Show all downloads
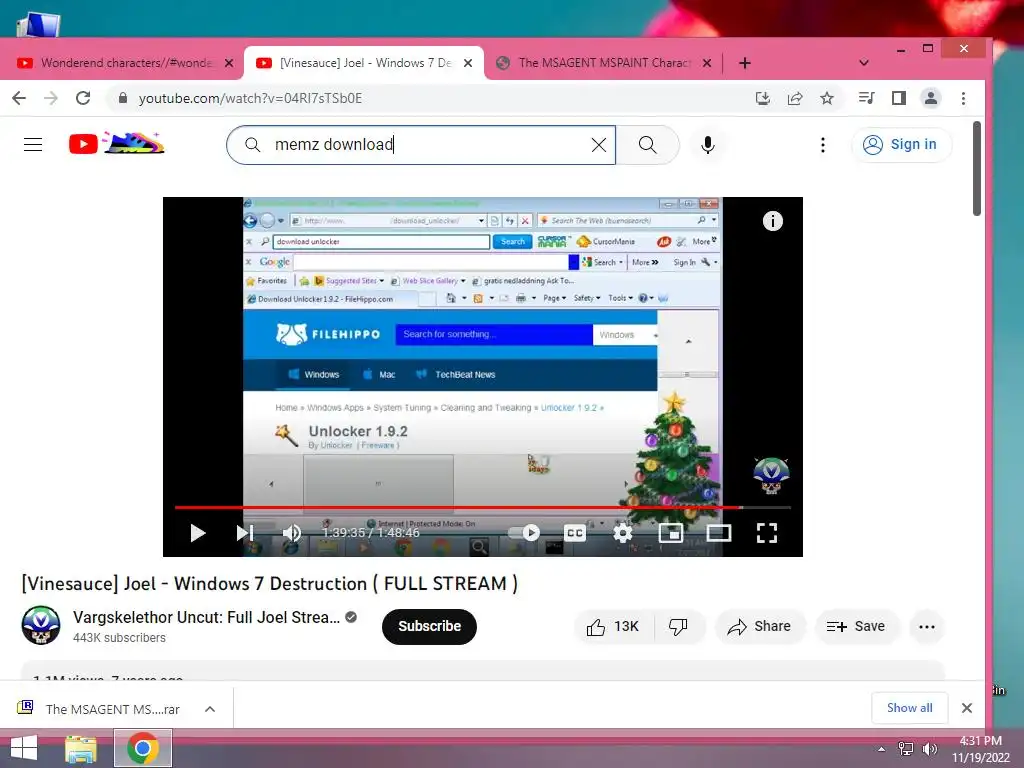1024x768 pixels. pyautogui.click(x=909, y=708)
